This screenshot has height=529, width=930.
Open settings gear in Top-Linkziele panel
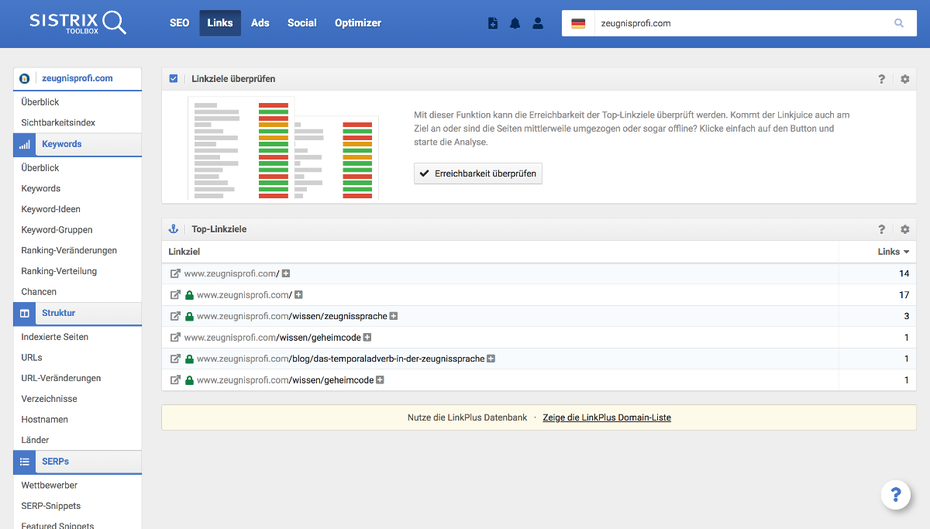coord(904,229)
